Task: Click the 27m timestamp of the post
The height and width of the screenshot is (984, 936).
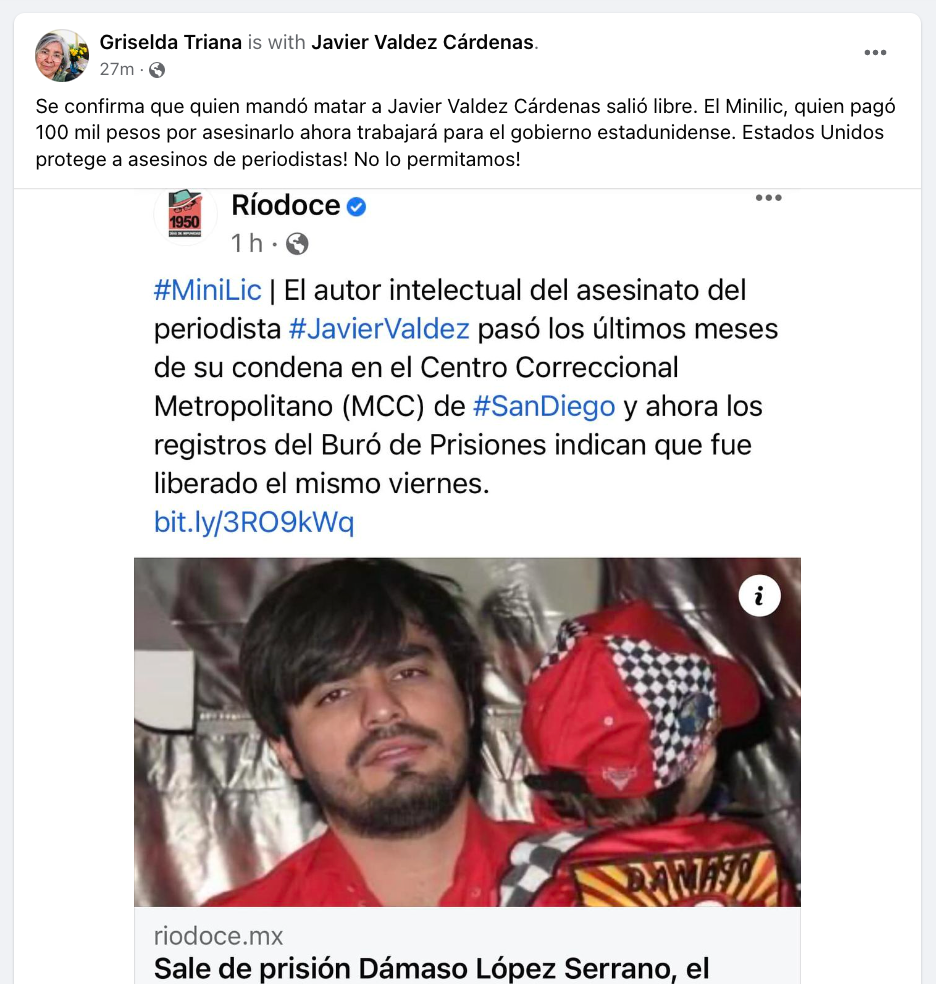Action: pos(117,69)
